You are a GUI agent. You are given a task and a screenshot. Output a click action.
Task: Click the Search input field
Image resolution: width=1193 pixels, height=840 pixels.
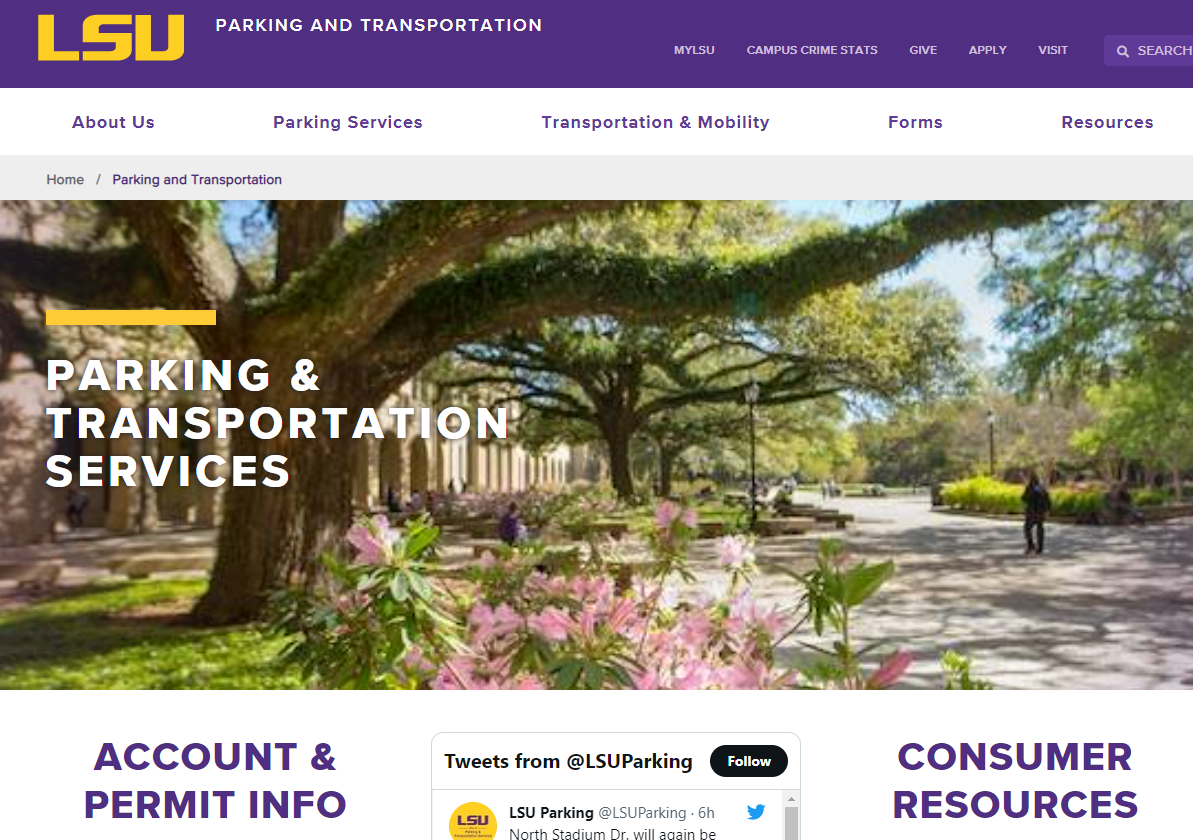click(x=1149, y=50)
